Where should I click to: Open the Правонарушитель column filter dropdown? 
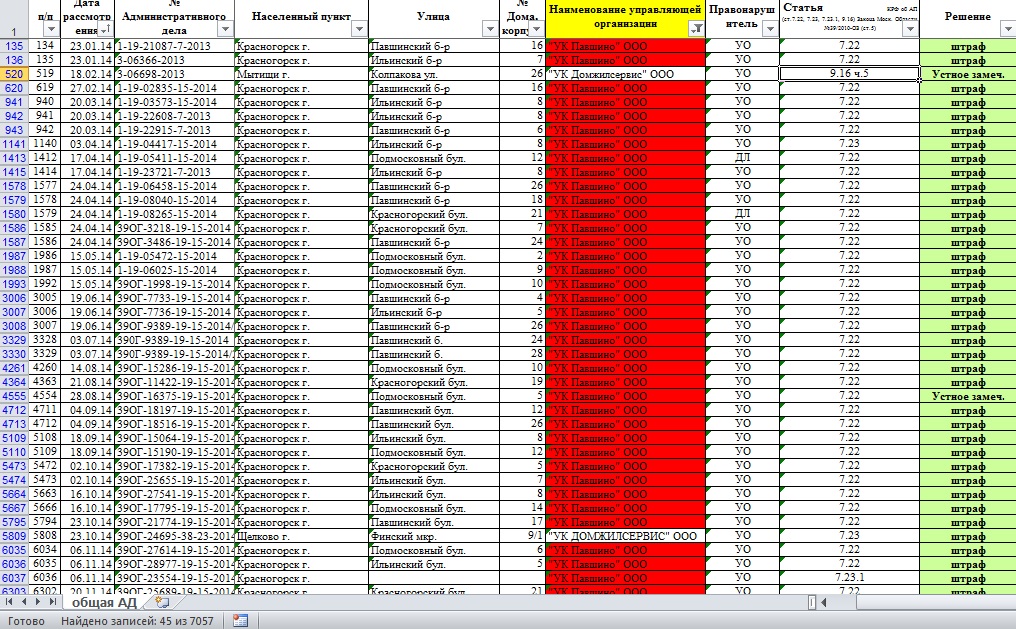point(769,30)
